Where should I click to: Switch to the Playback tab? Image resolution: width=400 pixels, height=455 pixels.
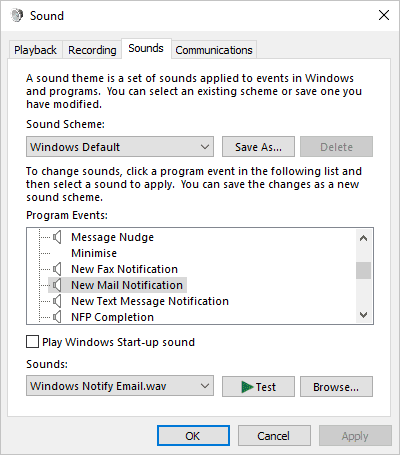[35, 50]
